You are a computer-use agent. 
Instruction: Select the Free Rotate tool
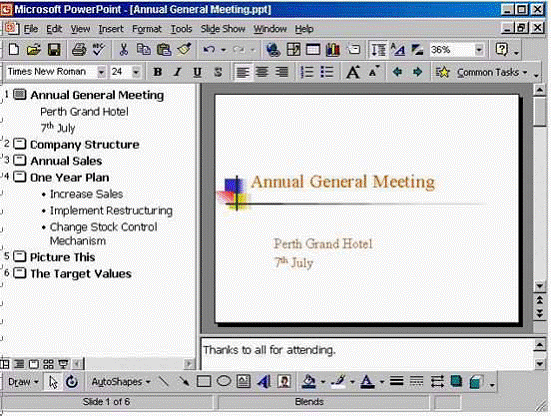(x=72, y=382)
